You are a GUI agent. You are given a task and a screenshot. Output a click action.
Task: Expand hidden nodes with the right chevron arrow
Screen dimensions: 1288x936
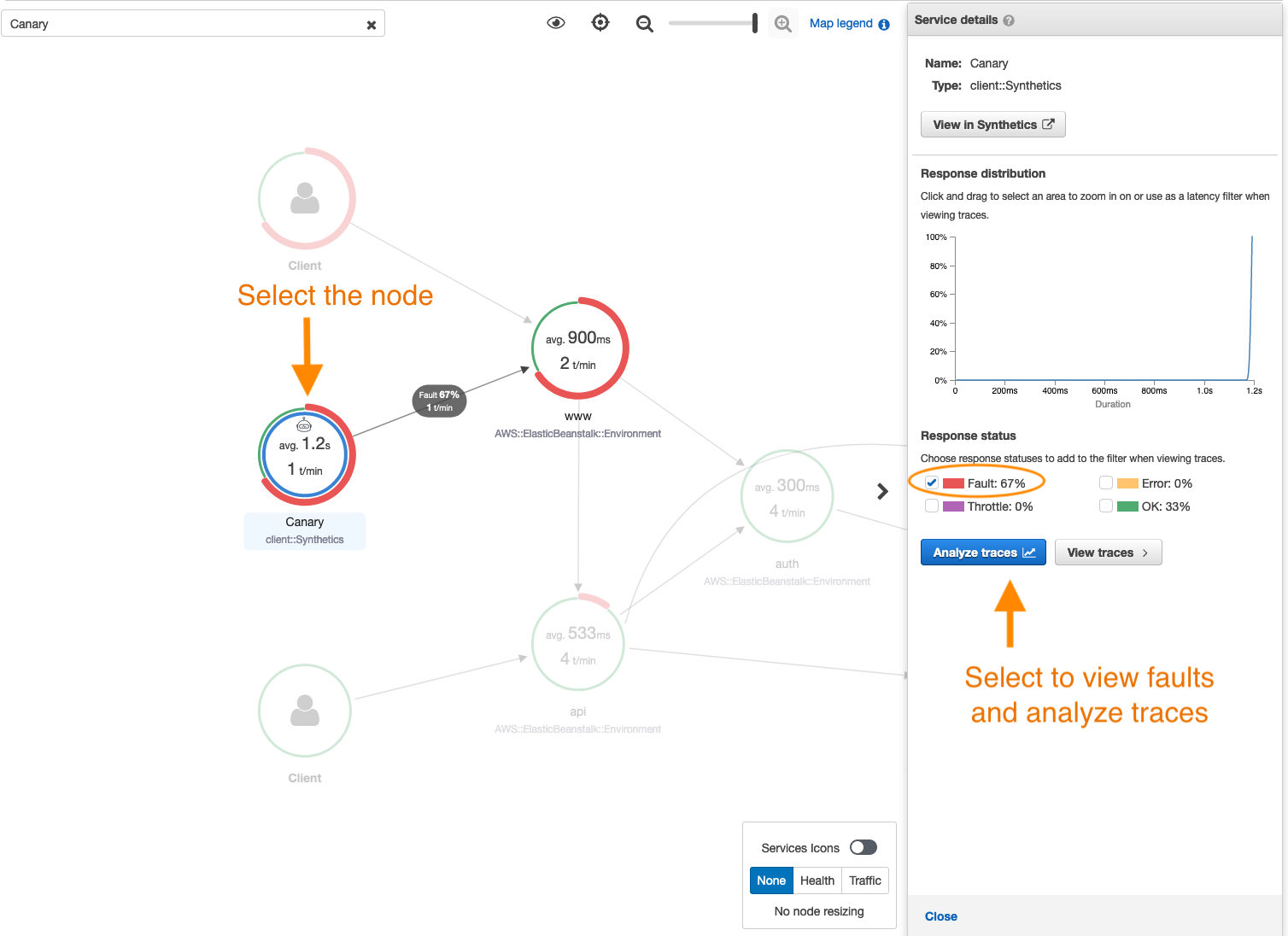(882, 492)
